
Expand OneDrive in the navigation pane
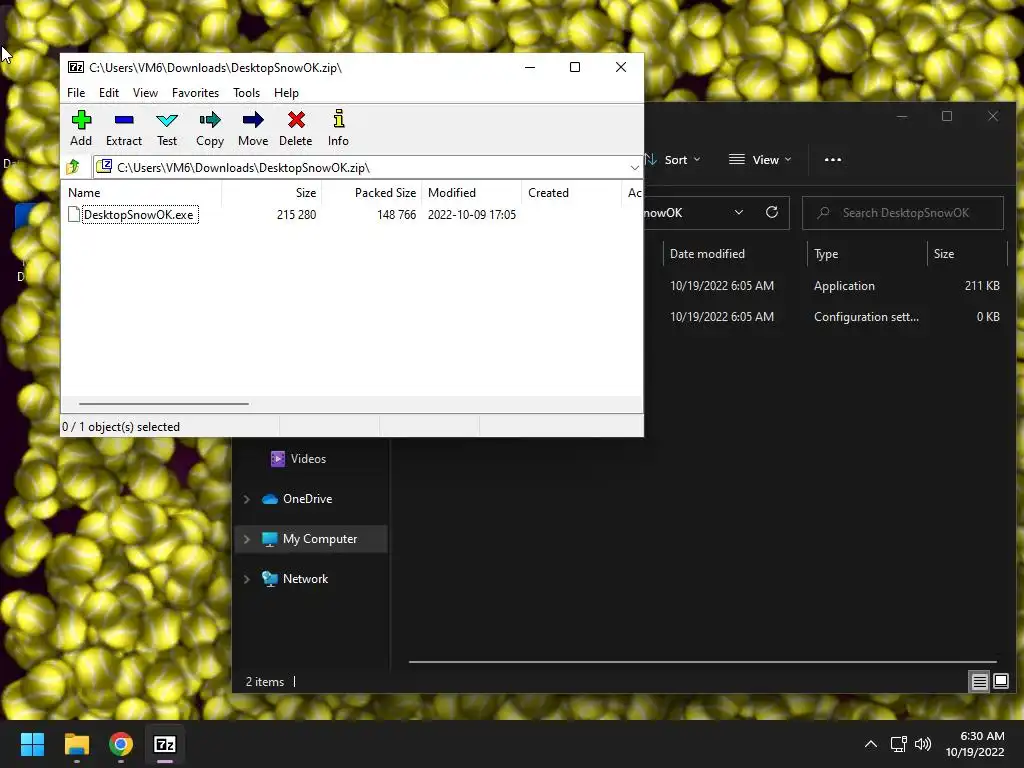pos(247,499)
